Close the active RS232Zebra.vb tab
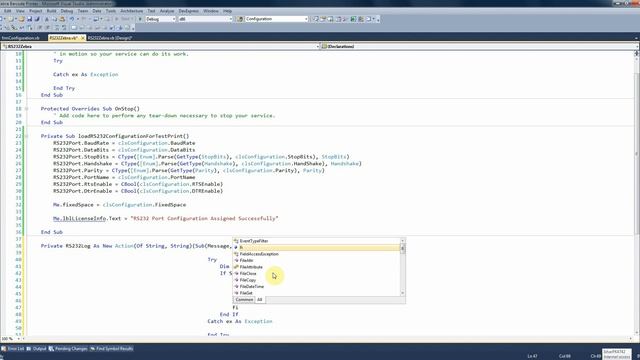The height and width of the screenshot is (360, 640). tap(82, 38)
